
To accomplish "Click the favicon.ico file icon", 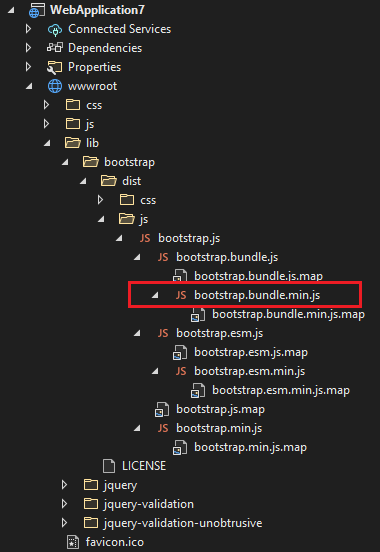I will (73, 542).
